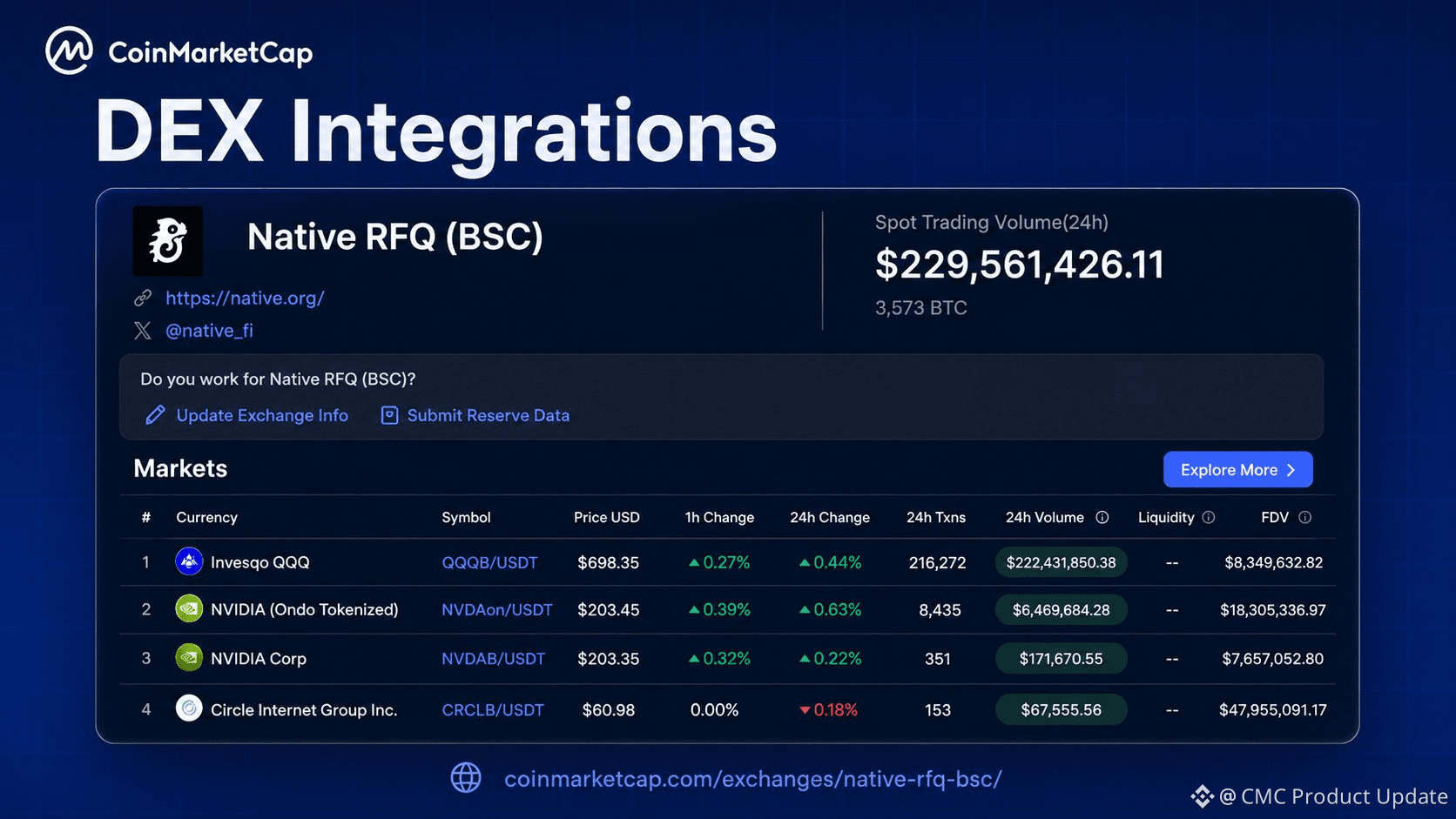Viewport: 1456px width, 819px height.
Task: Open the https://native.org/ link
Action: tap(245, 298)
